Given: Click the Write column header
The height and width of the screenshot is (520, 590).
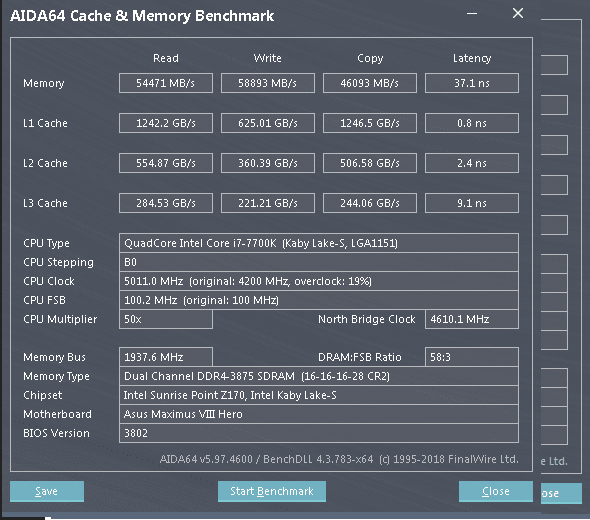Looking at the screenshot, I should [268, 58].
